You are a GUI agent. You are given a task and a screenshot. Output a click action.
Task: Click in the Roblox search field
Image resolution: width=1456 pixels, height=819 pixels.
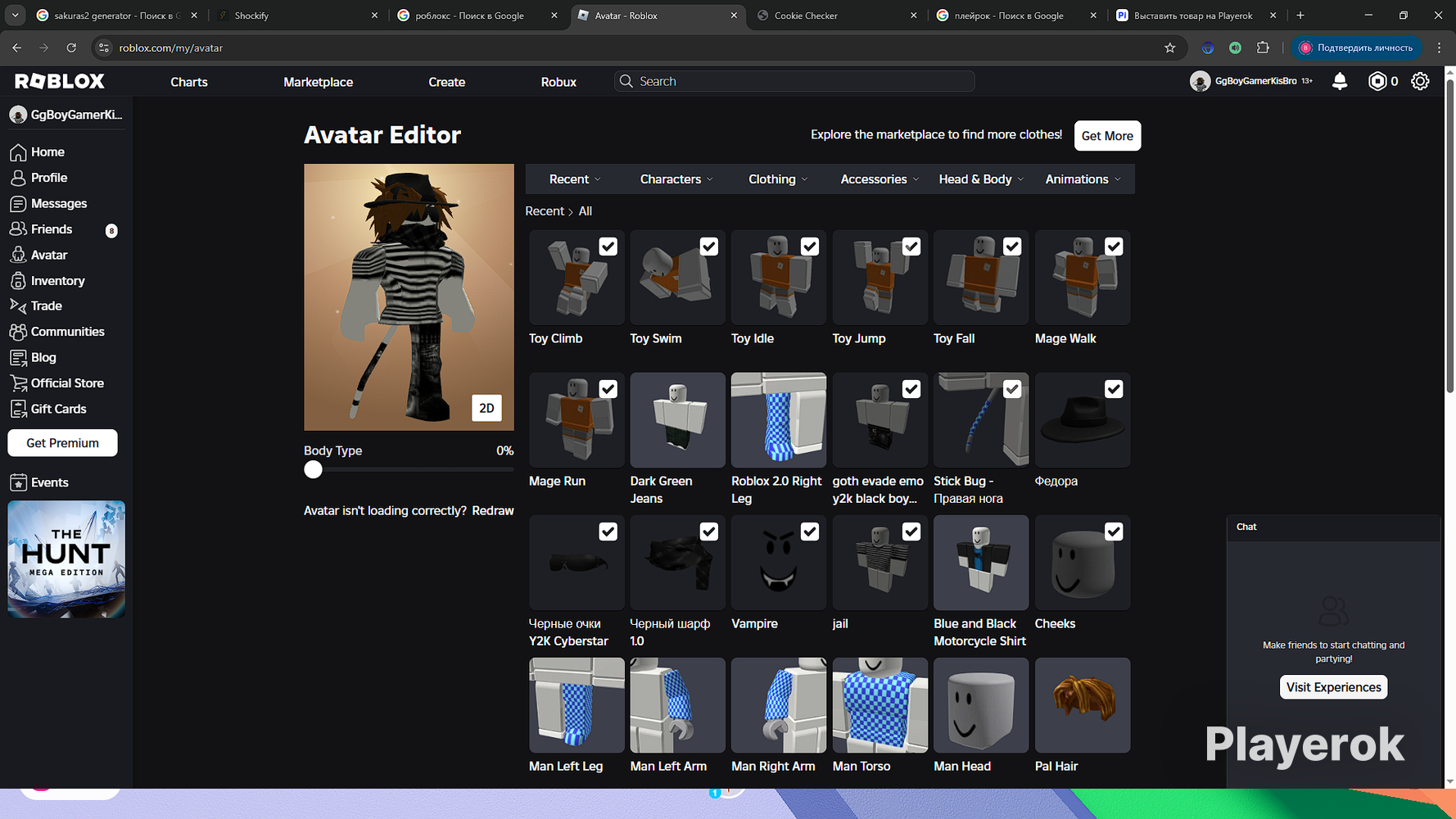coord(794,81)
